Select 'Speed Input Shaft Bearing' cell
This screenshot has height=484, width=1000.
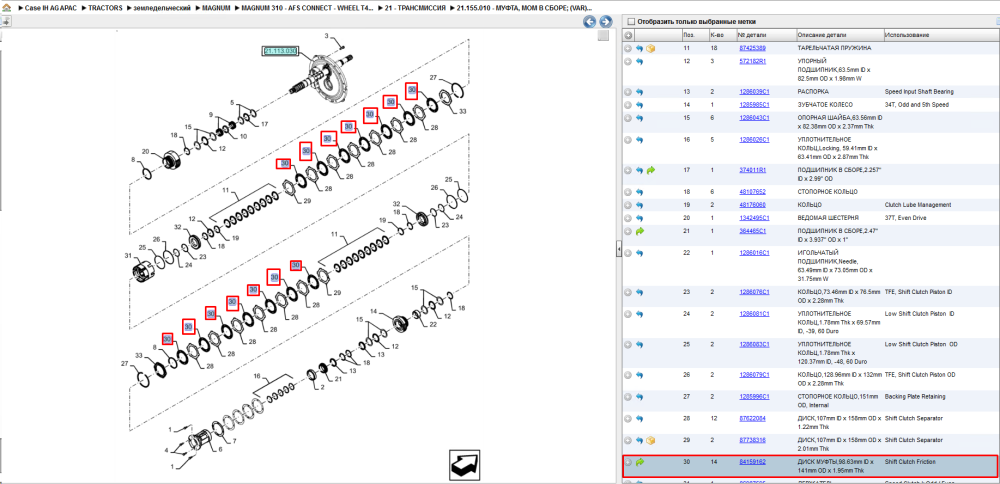[x=920, y=92]
